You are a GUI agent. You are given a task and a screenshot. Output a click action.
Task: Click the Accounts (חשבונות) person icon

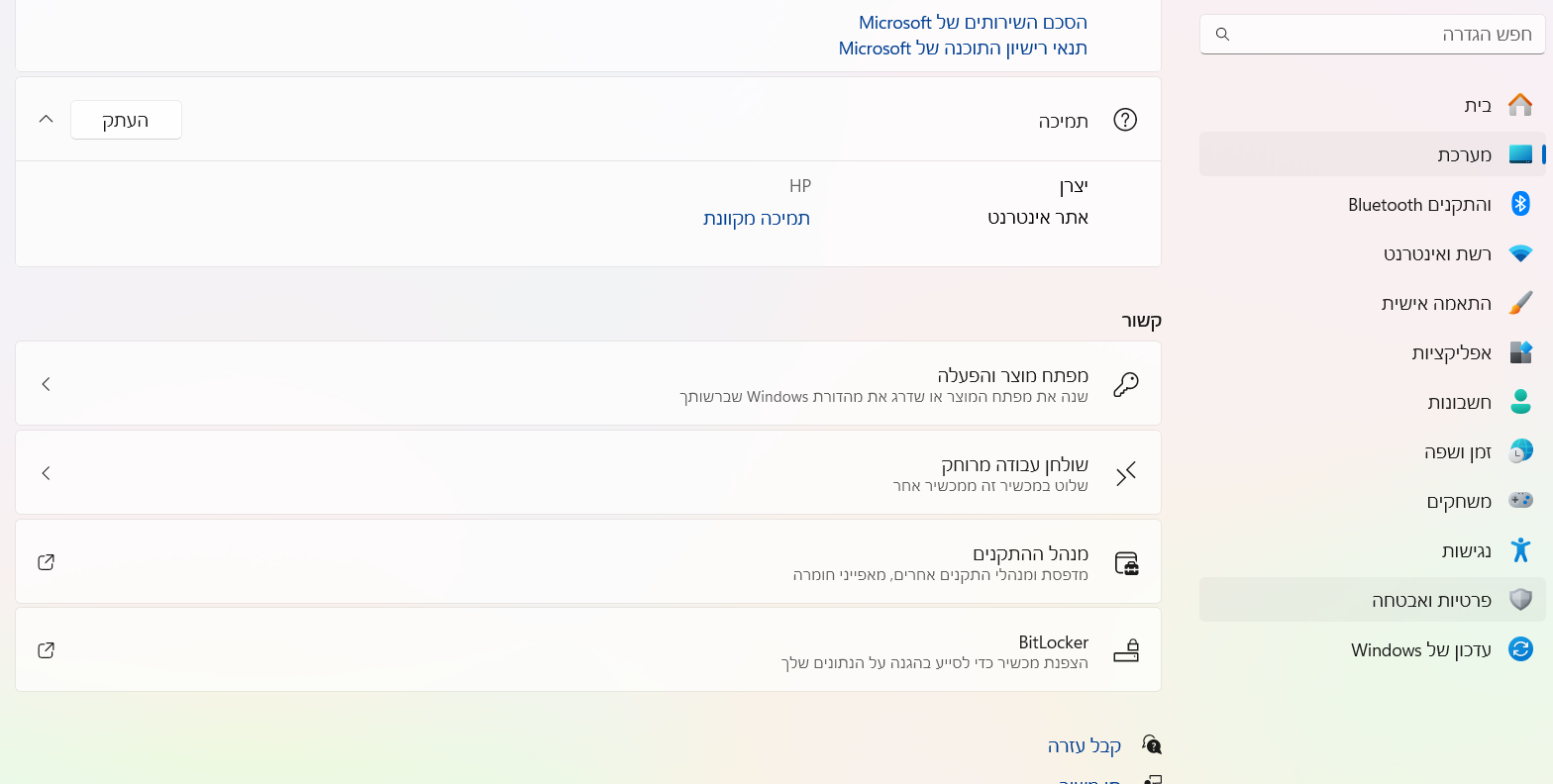[x=1520, y=402]
